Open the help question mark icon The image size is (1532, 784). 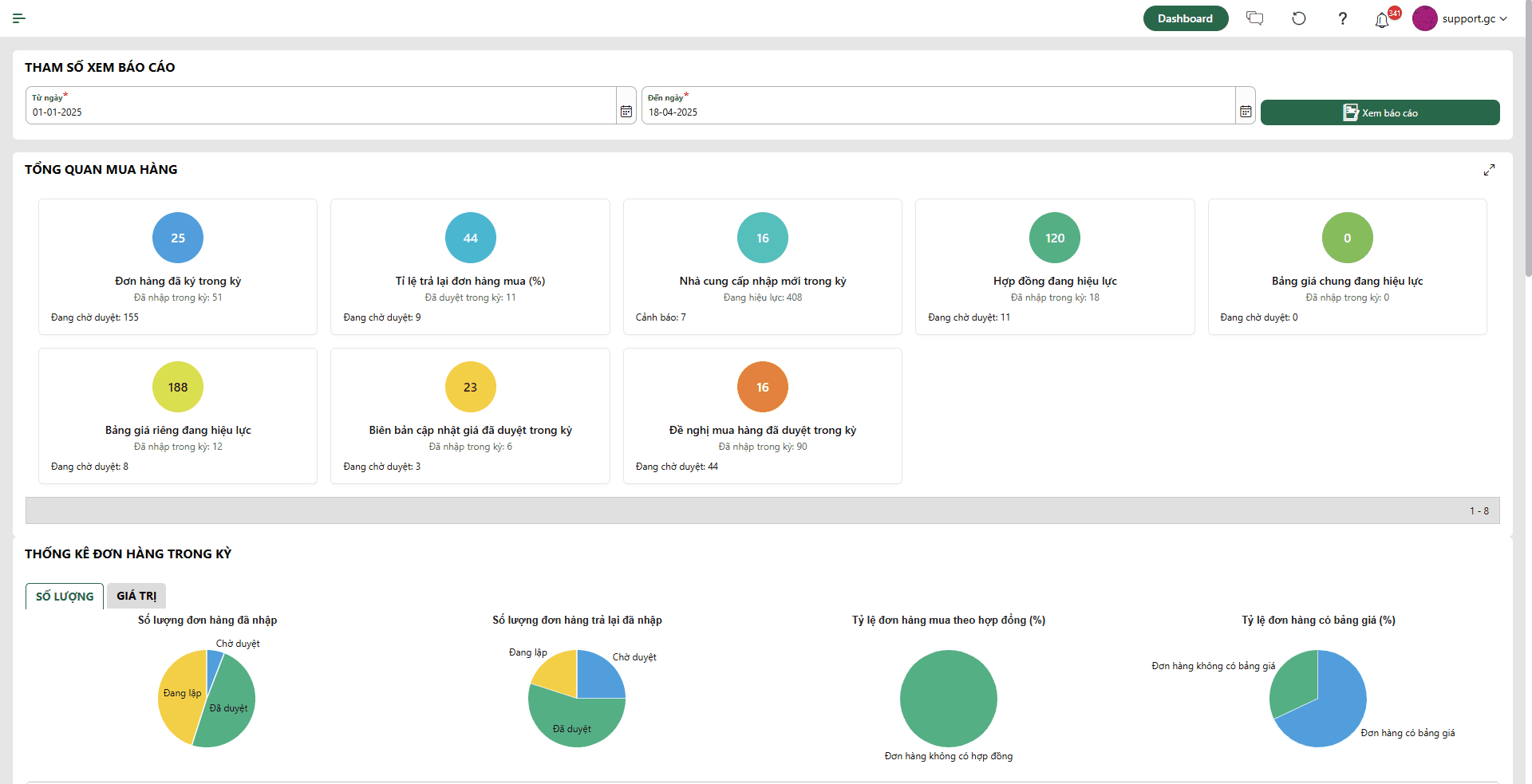tap(1342, 18)
